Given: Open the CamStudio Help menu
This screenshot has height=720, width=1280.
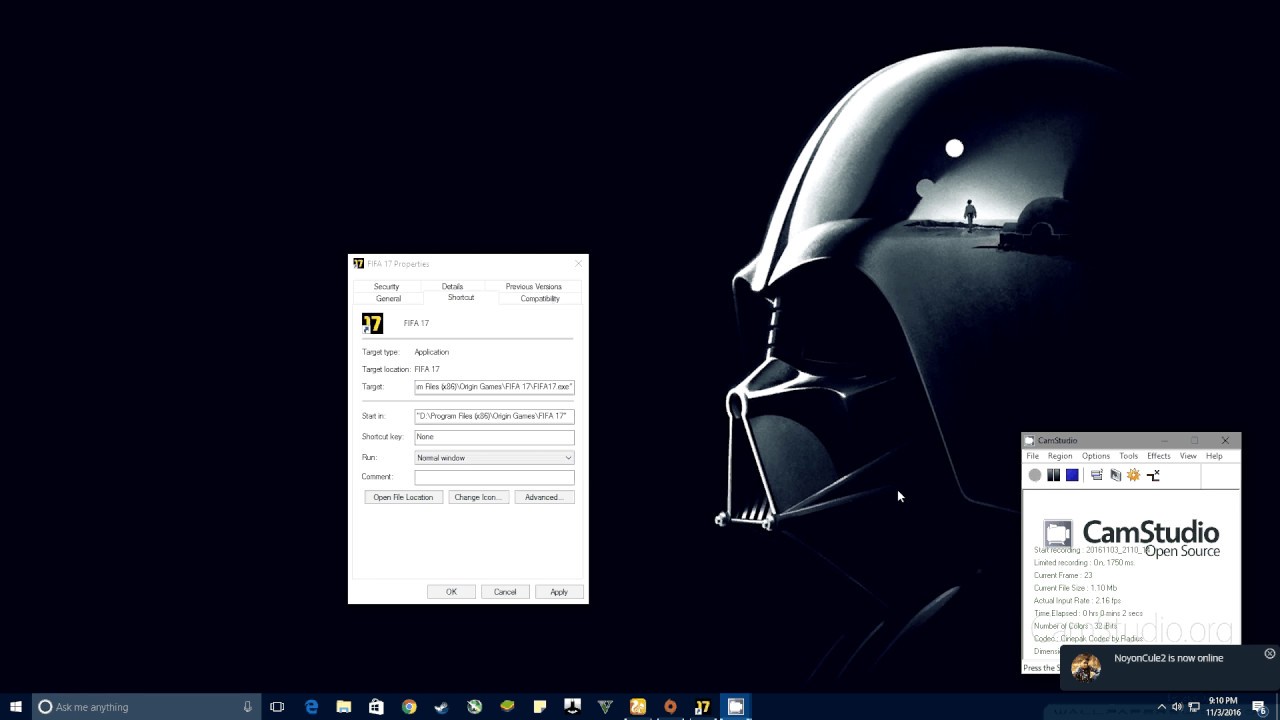Looking at the screenshot, I should (1214, 456).
